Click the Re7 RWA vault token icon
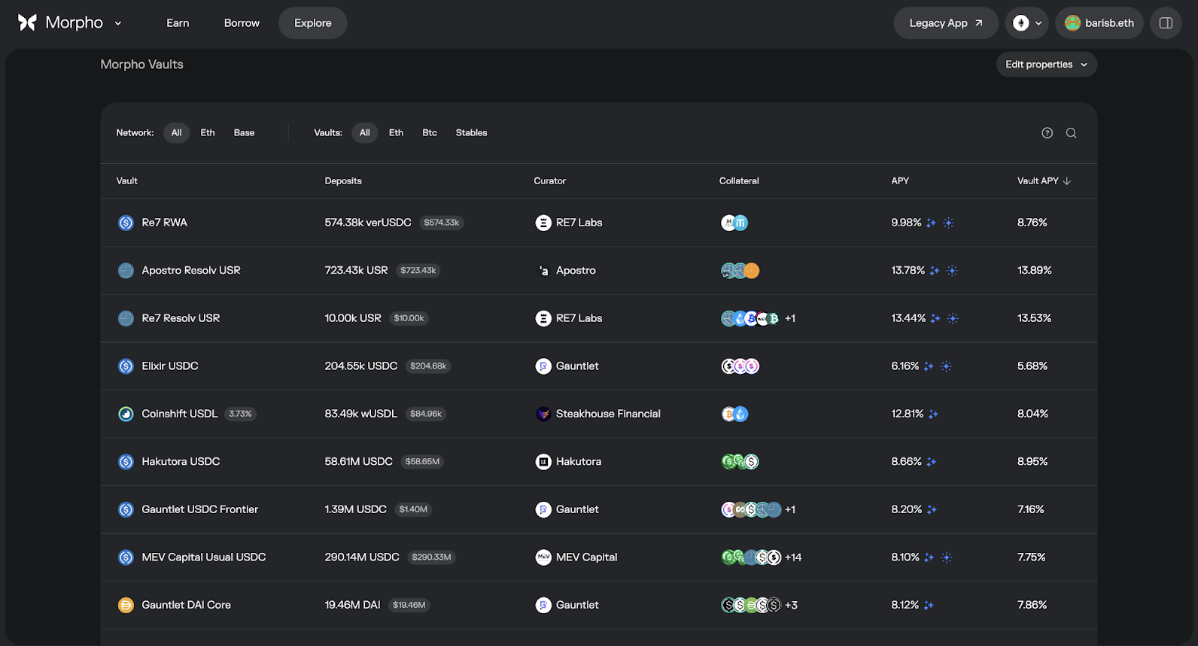Image resolution: width=1198 pixels, height=646 pixels. [x=126, y=223]
